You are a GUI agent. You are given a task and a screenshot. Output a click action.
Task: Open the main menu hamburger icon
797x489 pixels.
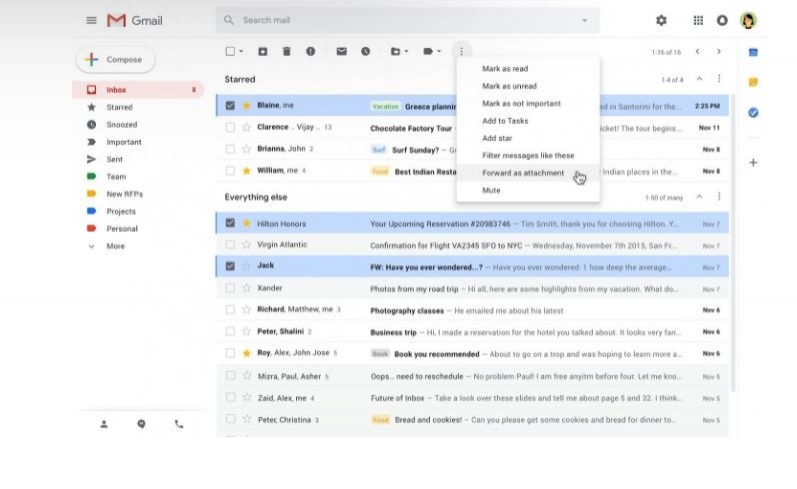[x=91, y=20]
